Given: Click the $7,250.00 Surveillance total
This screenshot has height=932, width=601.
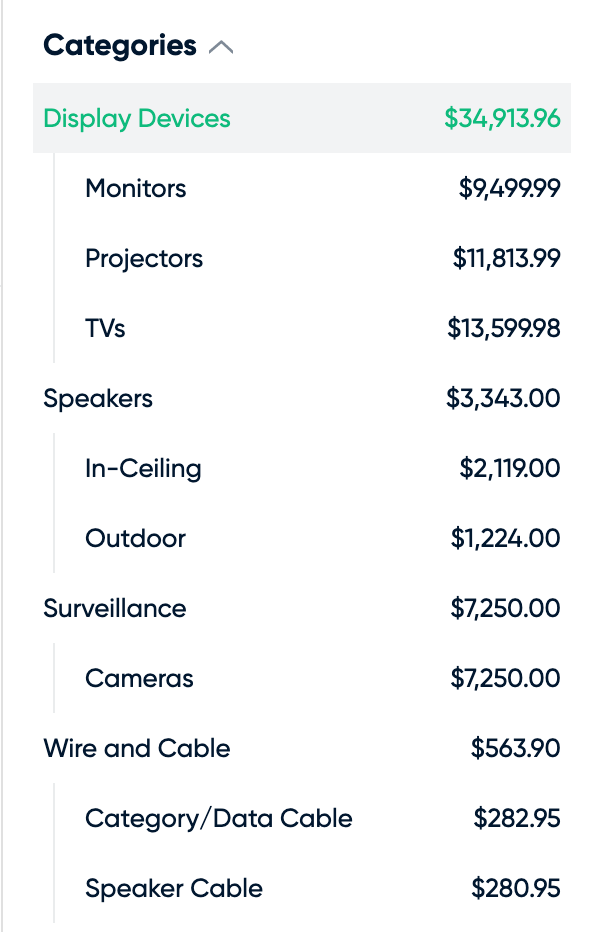Looking at the screenshot, I should 505,608.
